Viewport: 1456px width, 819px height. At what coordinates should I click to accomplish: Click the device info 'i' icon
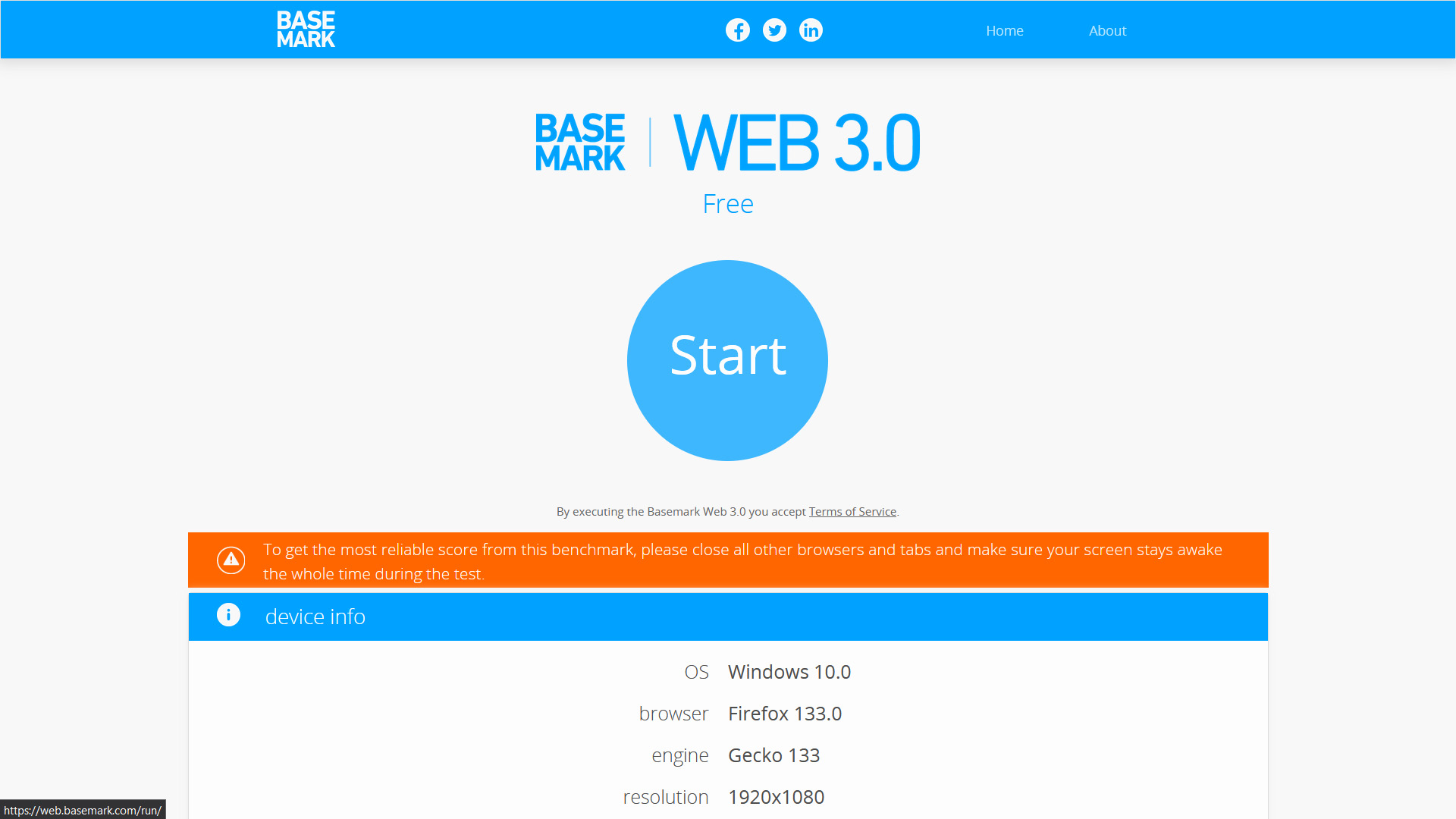[x=228, y=615]
